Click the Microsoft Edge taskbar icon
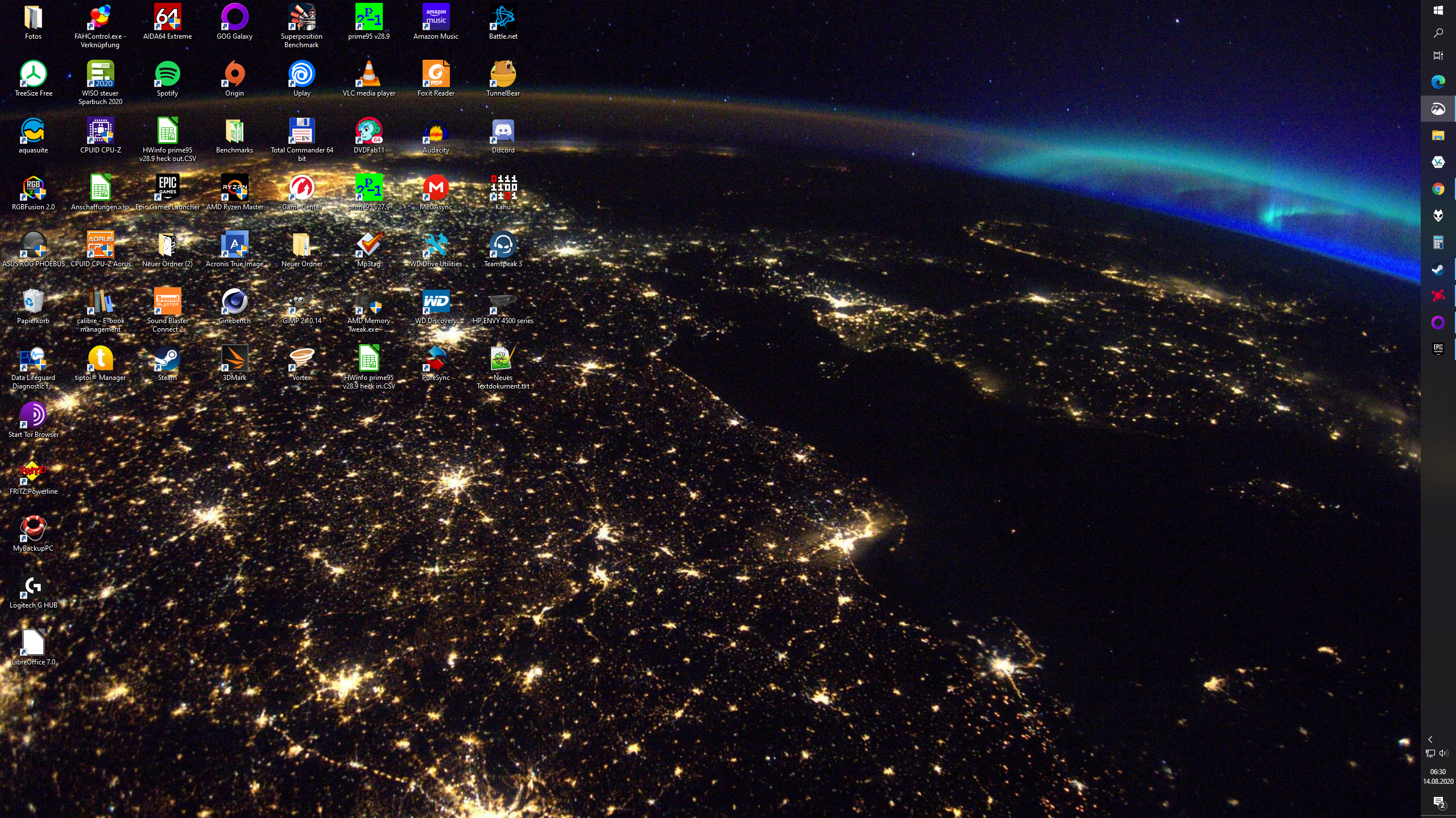 [x=1438, y=82]
